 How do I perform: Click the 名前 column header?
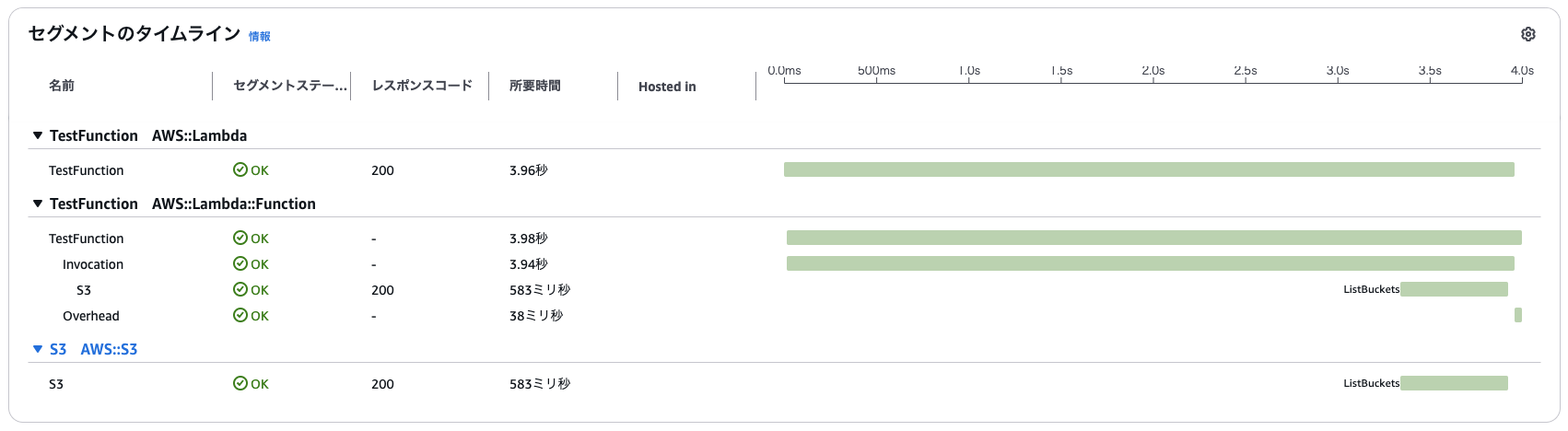[62, 86]
